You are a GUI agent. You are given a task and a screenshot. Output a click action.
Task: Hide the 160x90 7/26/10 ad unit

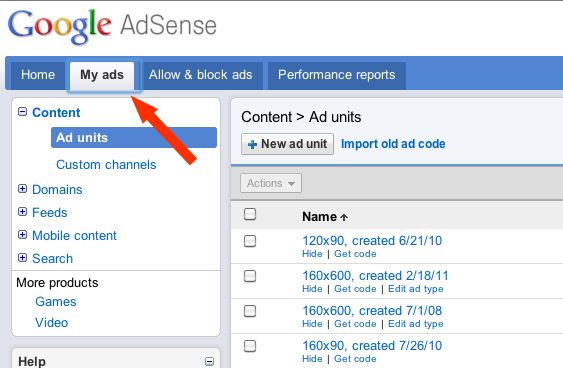click(x=312, y=359)
